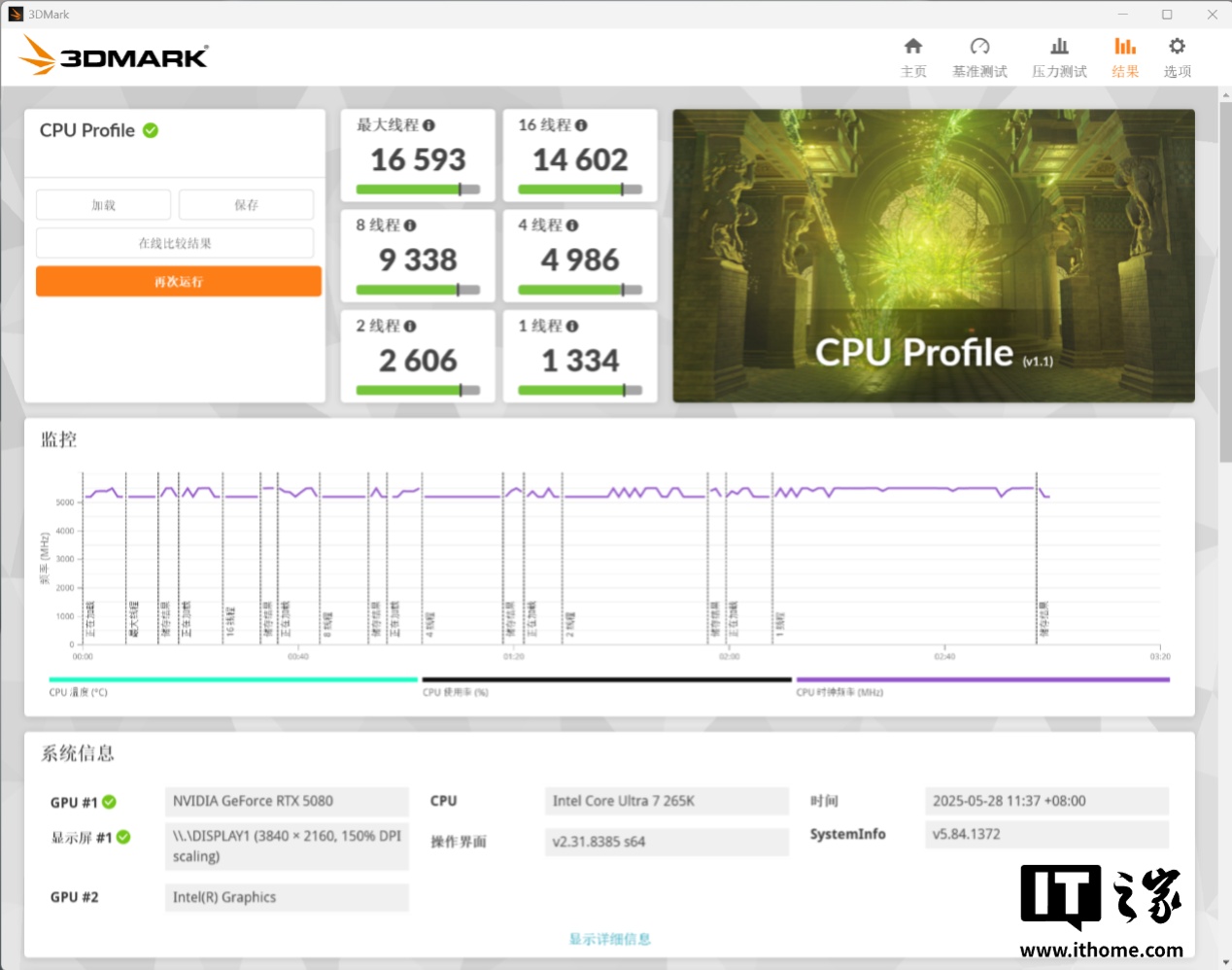The width and height of the screenshot is (1232, 970).
Task: Open the Stress Test (压力测试) icon
Action: pos(1059,47)
